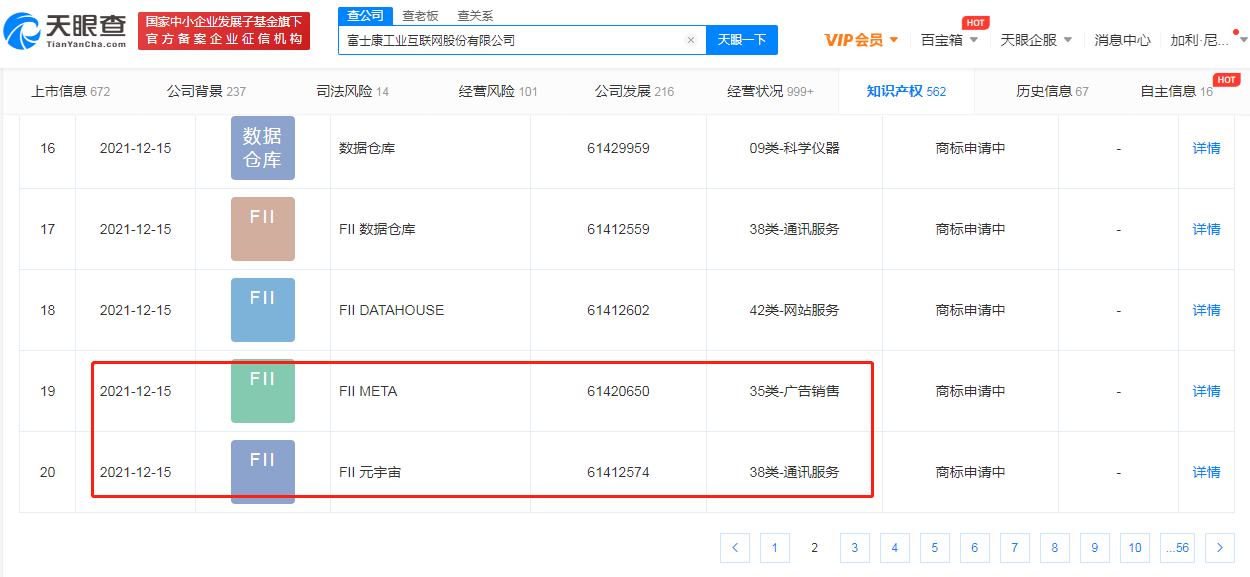The image size is (1250, 577).
Task: Open 详情 for FII META row
Action: coord(1206,391)
